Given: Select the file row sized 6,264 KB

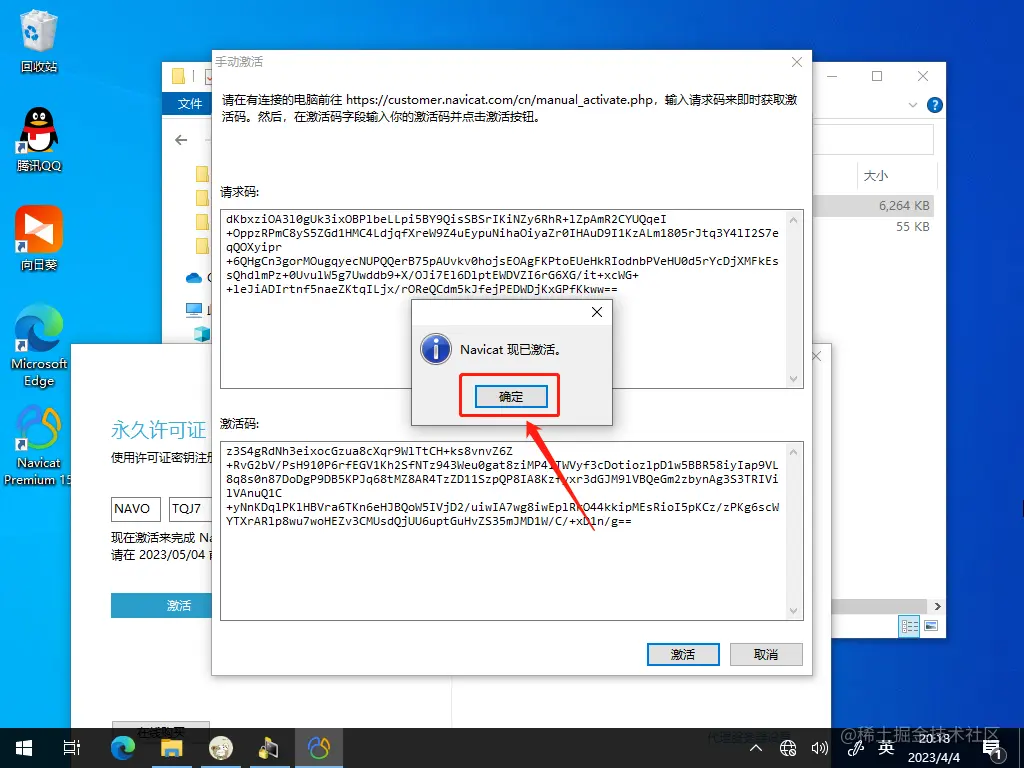Looking at the screenshot, I should click(873, 206).
